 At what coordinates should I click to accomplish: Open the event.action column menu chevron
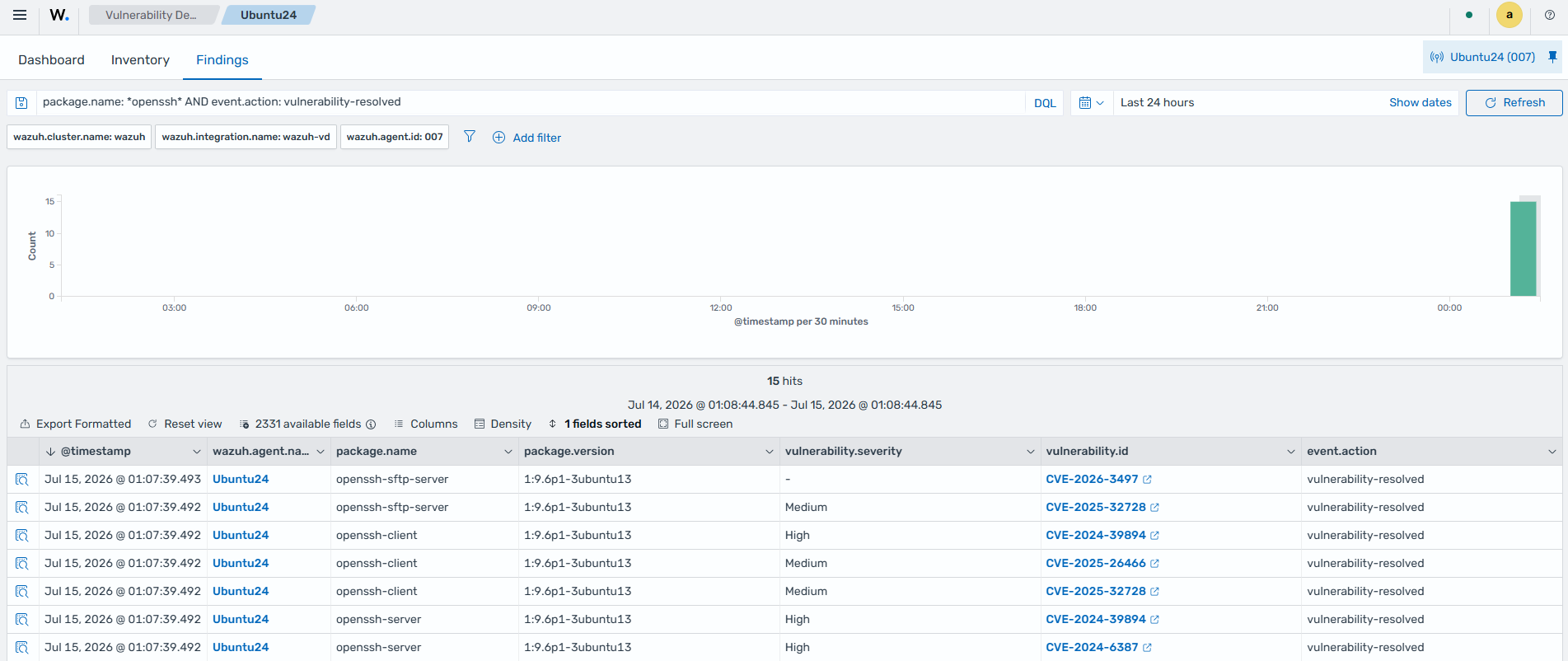pyautogui.click(x=1552, y=452)
